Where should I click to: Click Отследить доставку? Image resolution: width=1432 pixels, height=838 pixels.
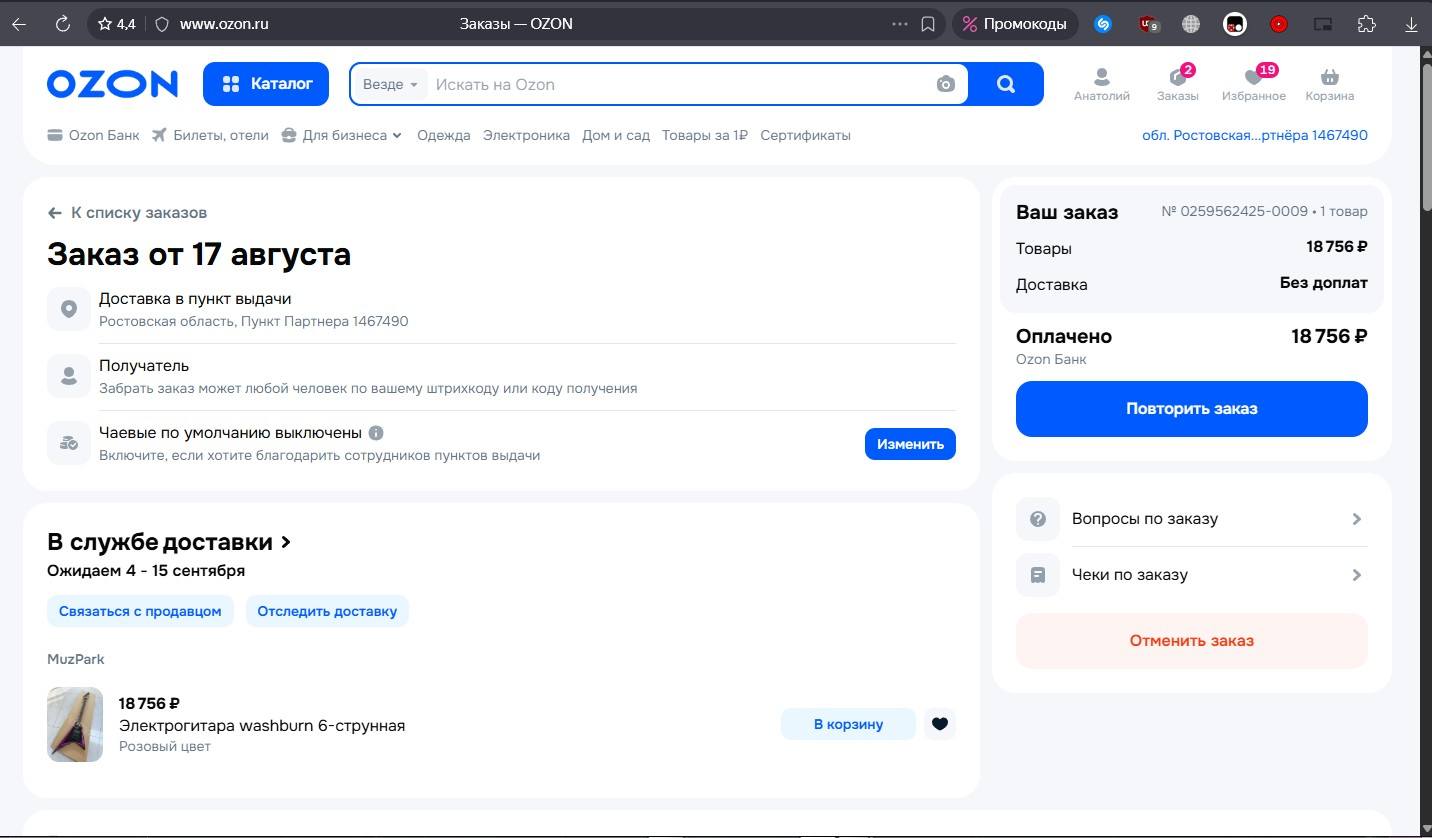pos(327,611)
